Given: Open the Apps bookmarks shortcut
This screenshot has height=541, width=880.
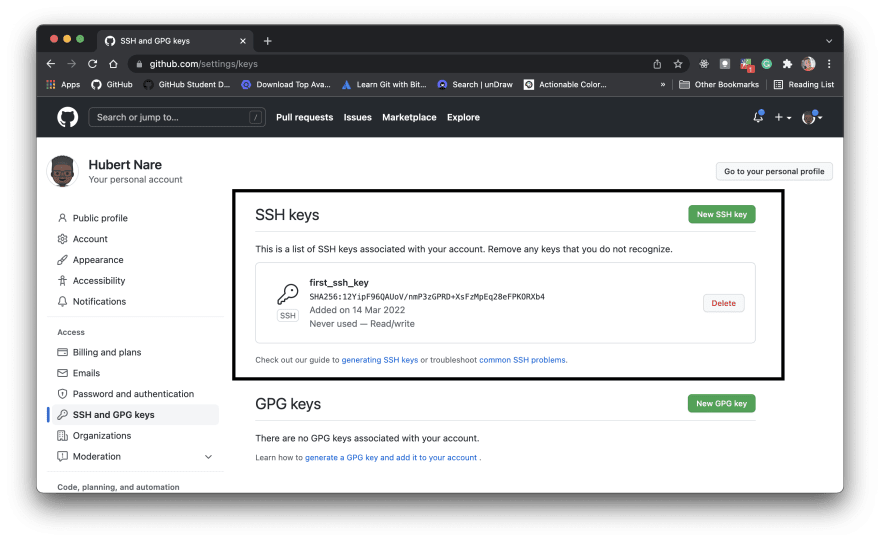Looking at the screenshot, I should [x=63, y=85].
